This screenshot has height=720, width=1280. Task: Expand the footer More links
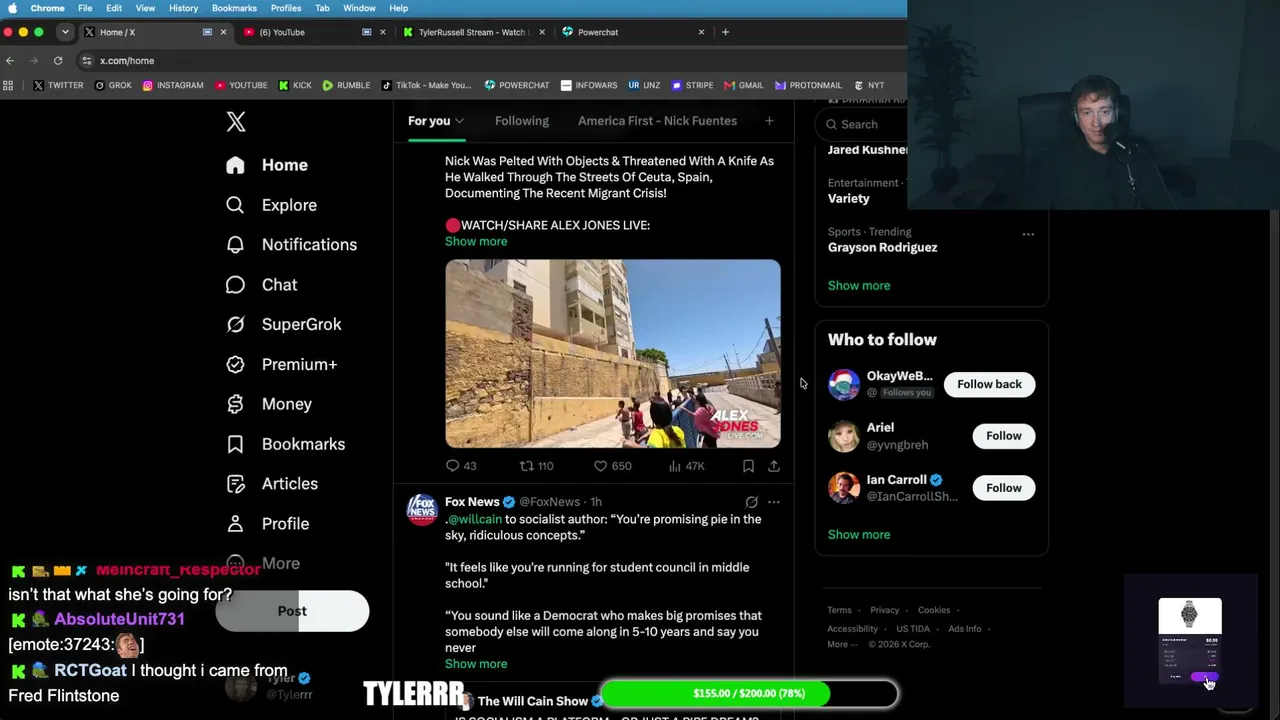click(842, 645)
